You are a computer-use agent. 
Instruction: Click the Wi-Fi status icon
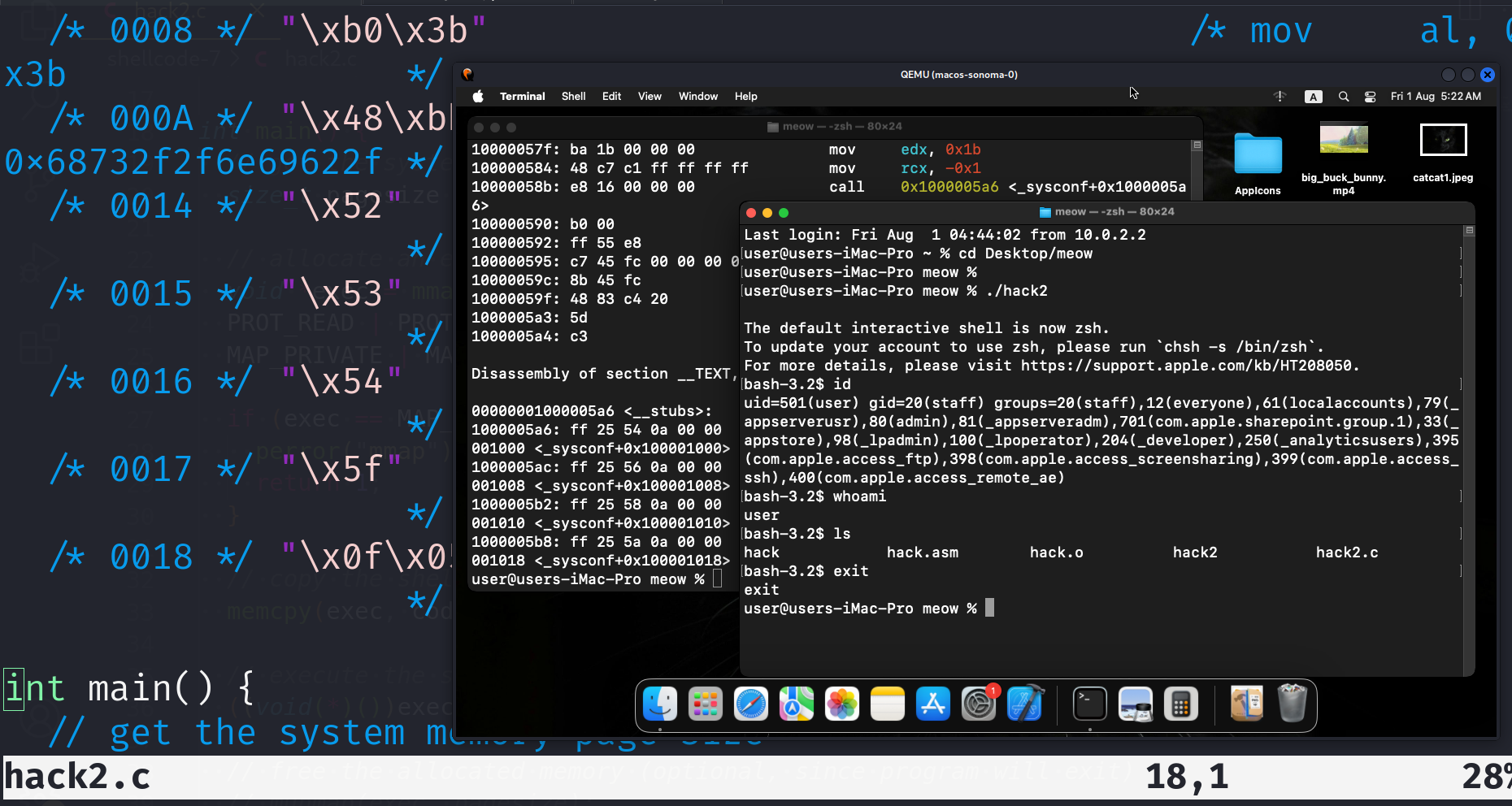(x=1280, y=96)
